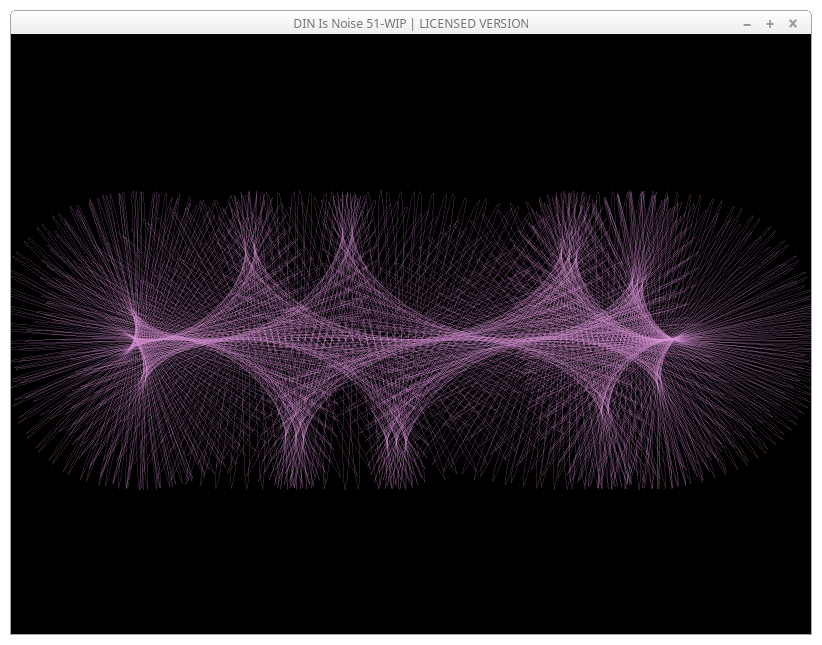
Task: Click the empty black area above the pattern
Action: [x=410, y=110]
